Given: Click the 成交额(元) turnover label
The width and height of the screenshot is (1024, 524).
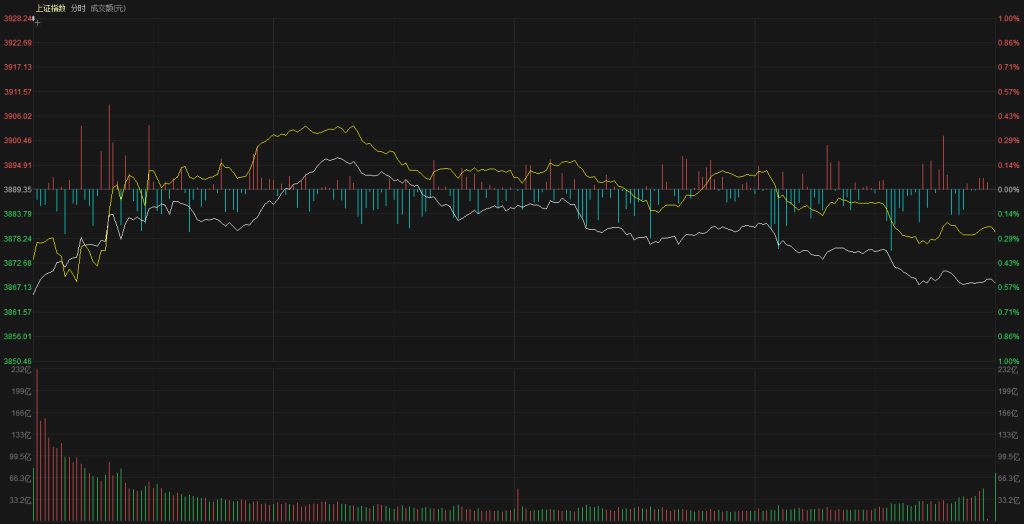Looking at the screenshot, I should point(109,8).
